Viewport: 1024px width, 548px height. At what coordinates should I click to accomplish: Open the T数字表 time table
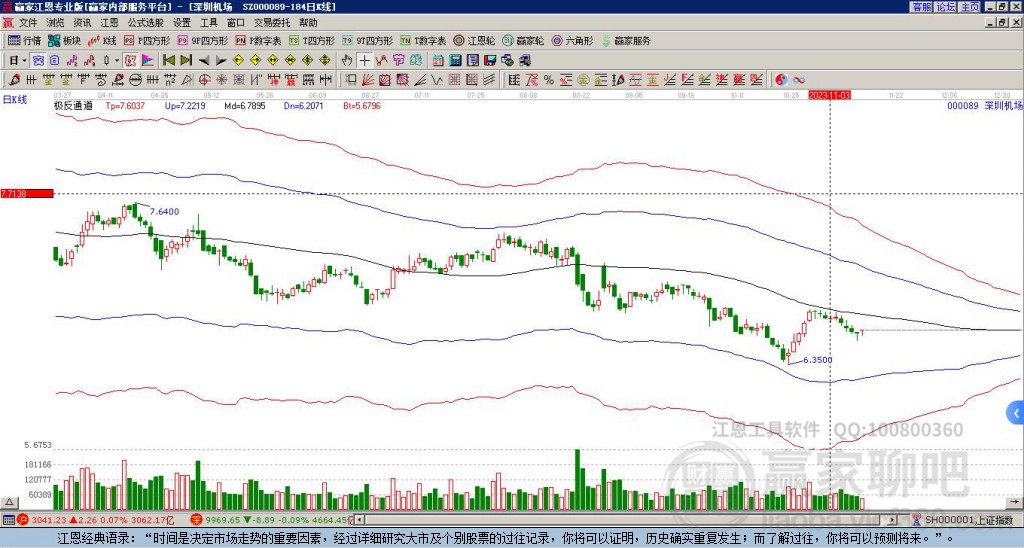coord(423,40)
